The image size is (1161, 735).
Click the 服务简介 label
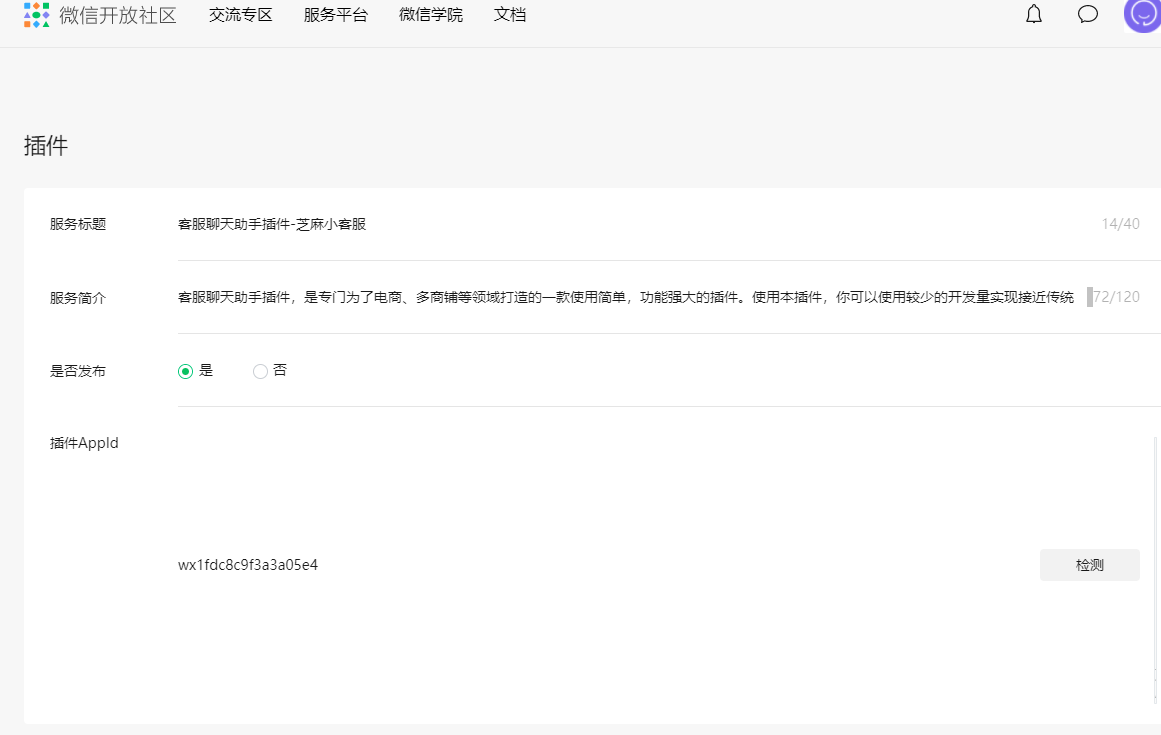[78, 298]
